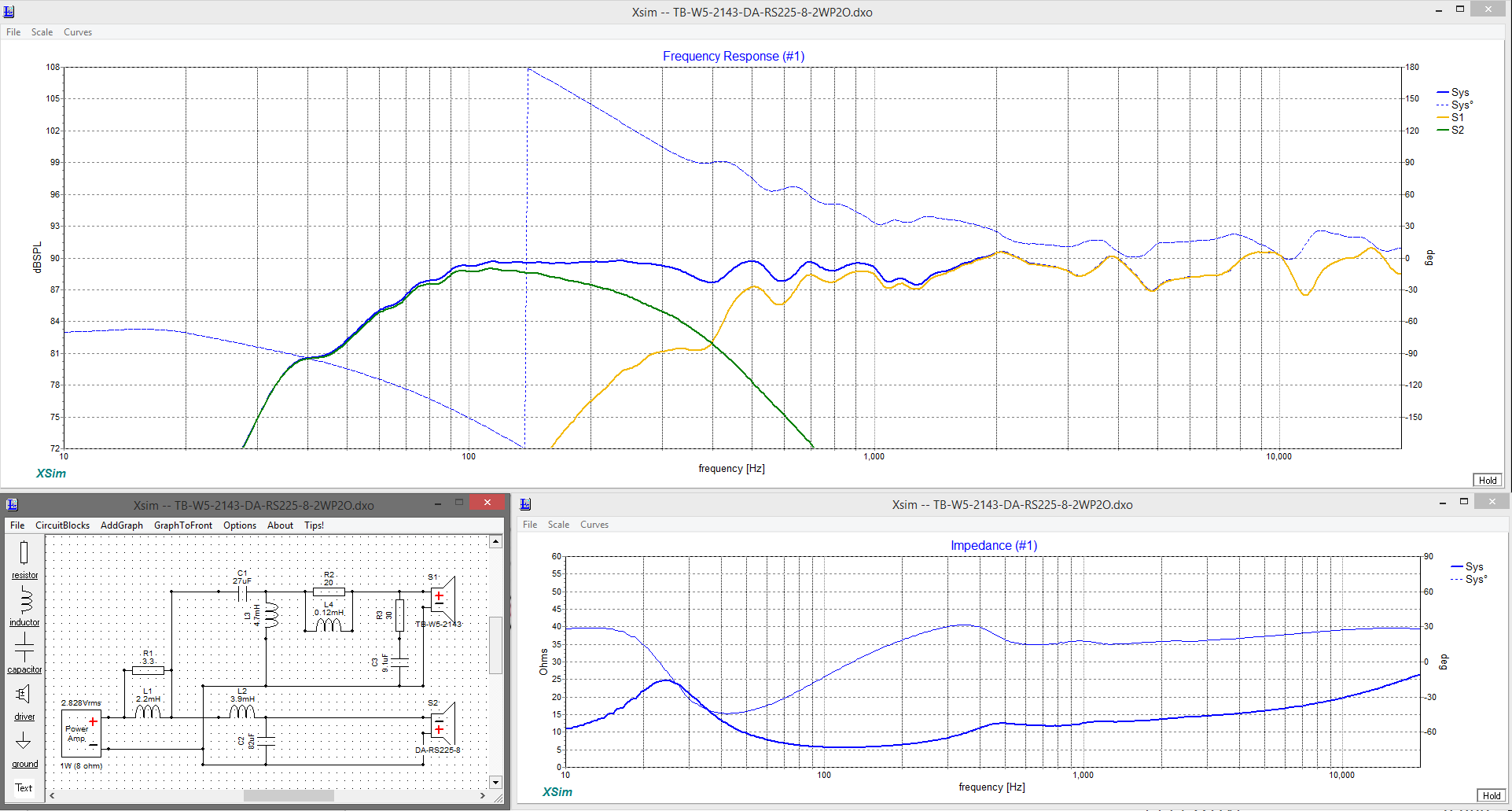
Task: Click the 1W (8 ohm) label below the Power Amp
Action: [81, 766]
